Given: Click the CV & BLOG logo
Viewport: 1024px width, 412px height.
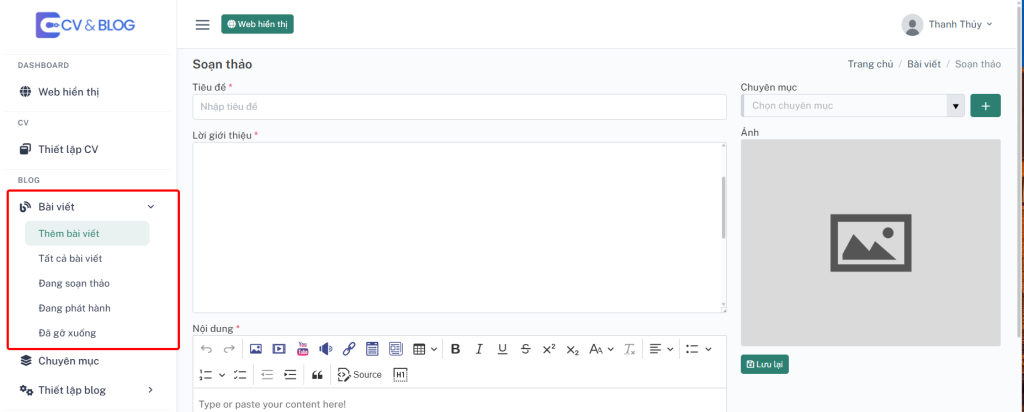Looking at the screenshot, I should click(x=85, y=25).
